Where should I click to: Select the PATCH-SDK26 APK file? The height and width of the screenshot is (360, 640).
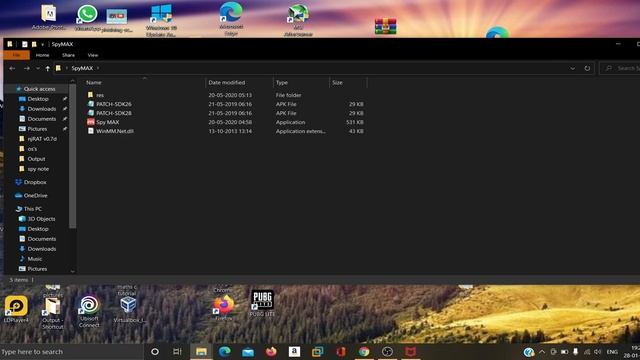(114, 104)
